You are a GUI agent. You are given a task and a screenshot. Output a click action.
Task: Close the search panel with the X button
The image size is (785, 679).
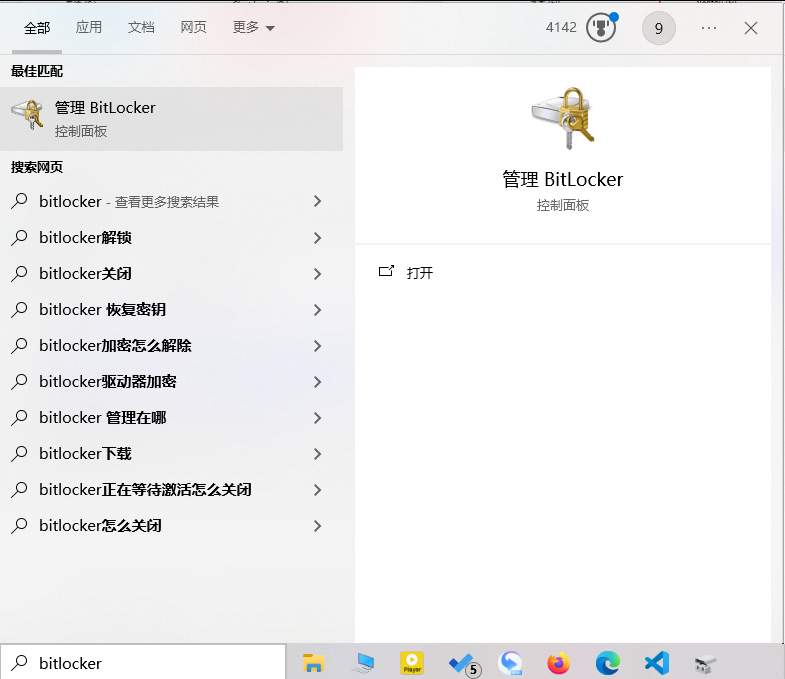click(750, 28)
